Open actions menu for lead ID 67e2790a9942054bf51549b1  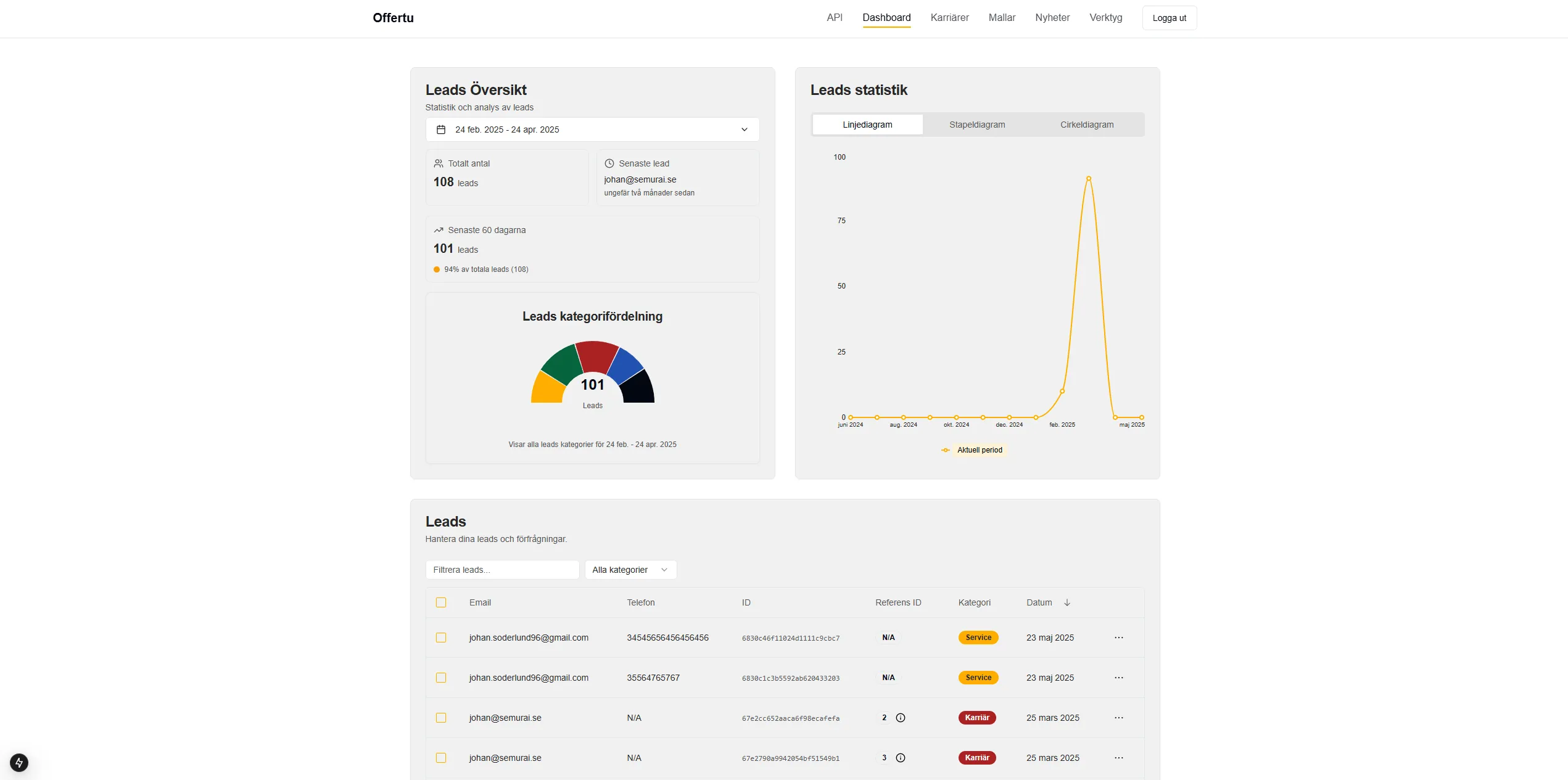(x=1119, y=758)
